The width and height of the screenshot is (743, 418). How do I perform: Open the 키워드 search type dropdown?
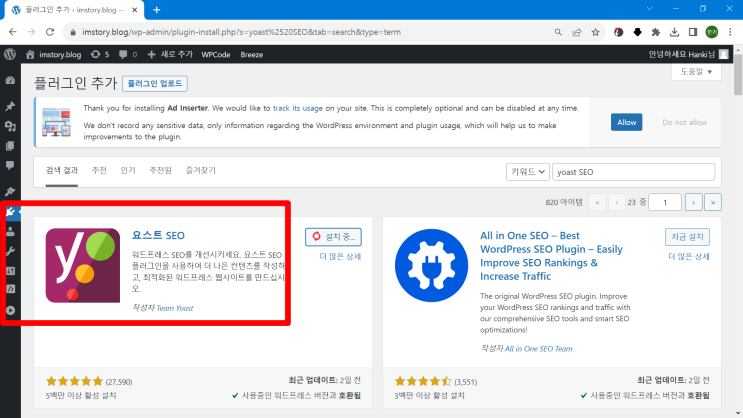pos(527,172)
